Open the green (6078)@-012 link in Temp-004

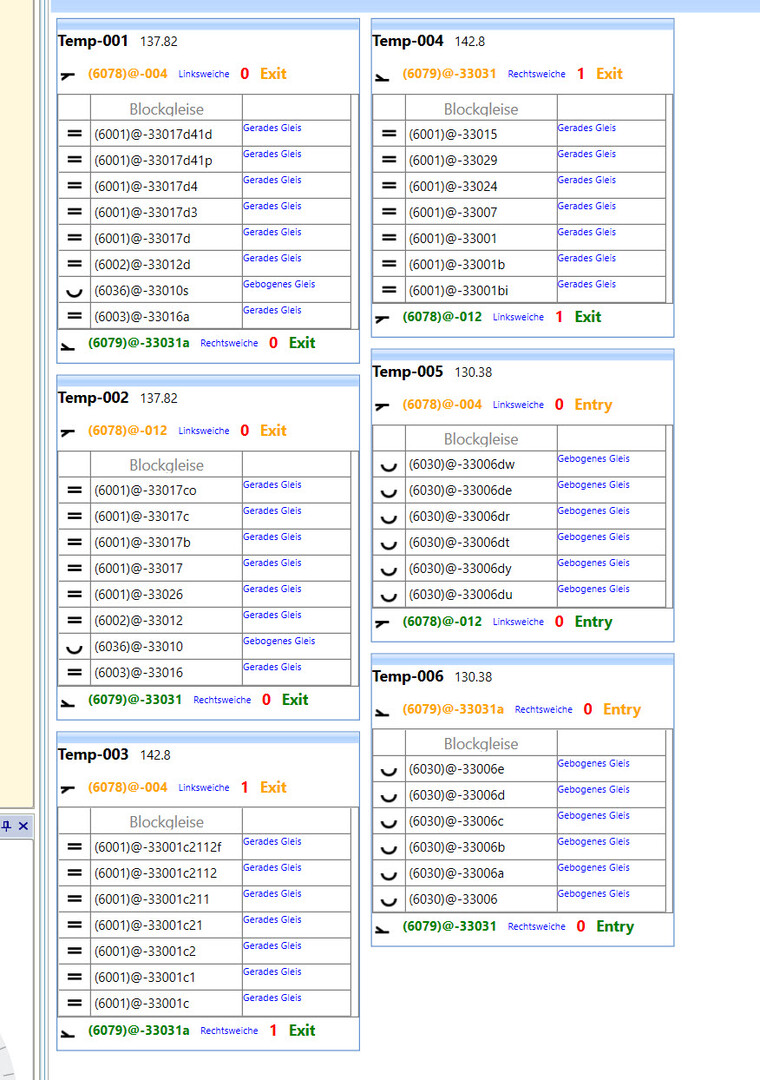(442, 317)
